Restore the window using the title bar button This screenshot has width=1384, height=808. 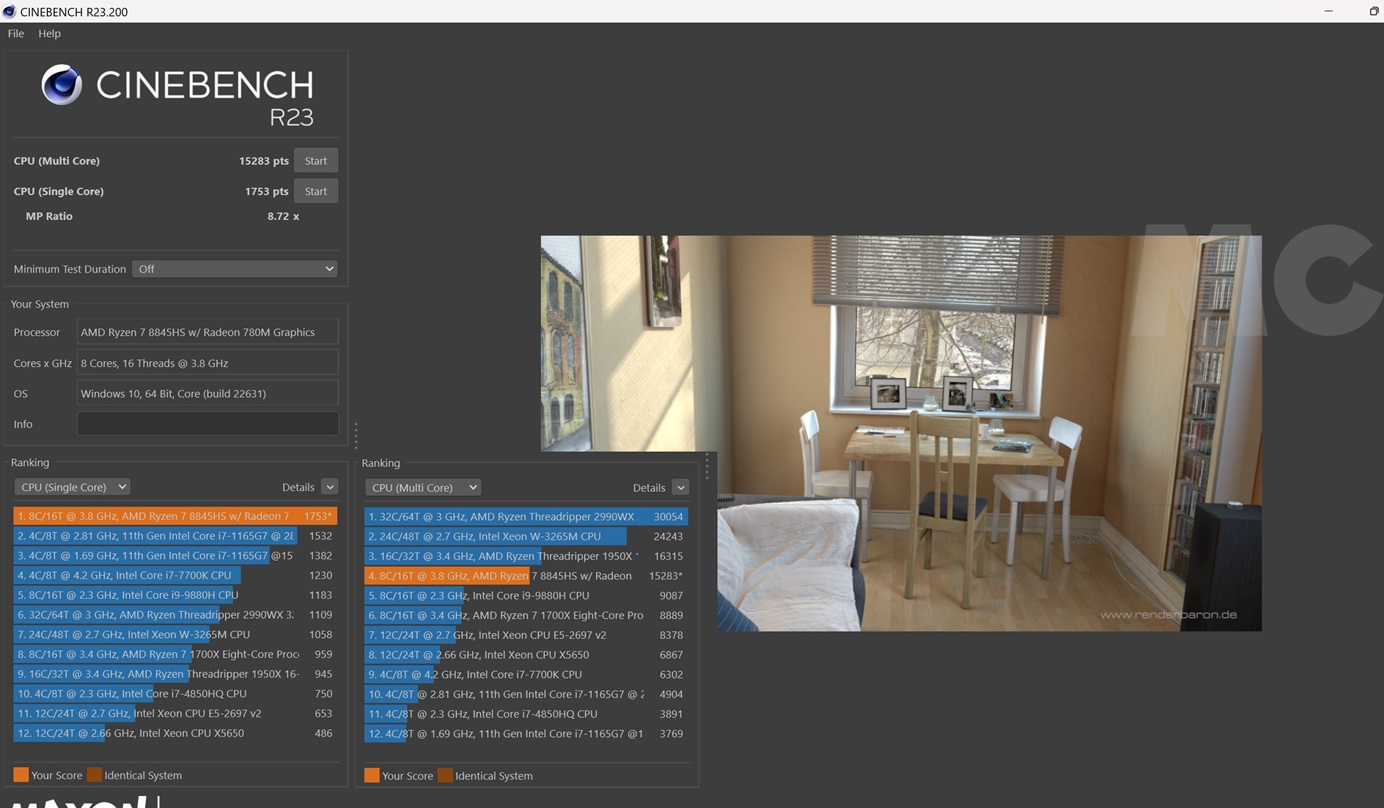(1373, 11)
